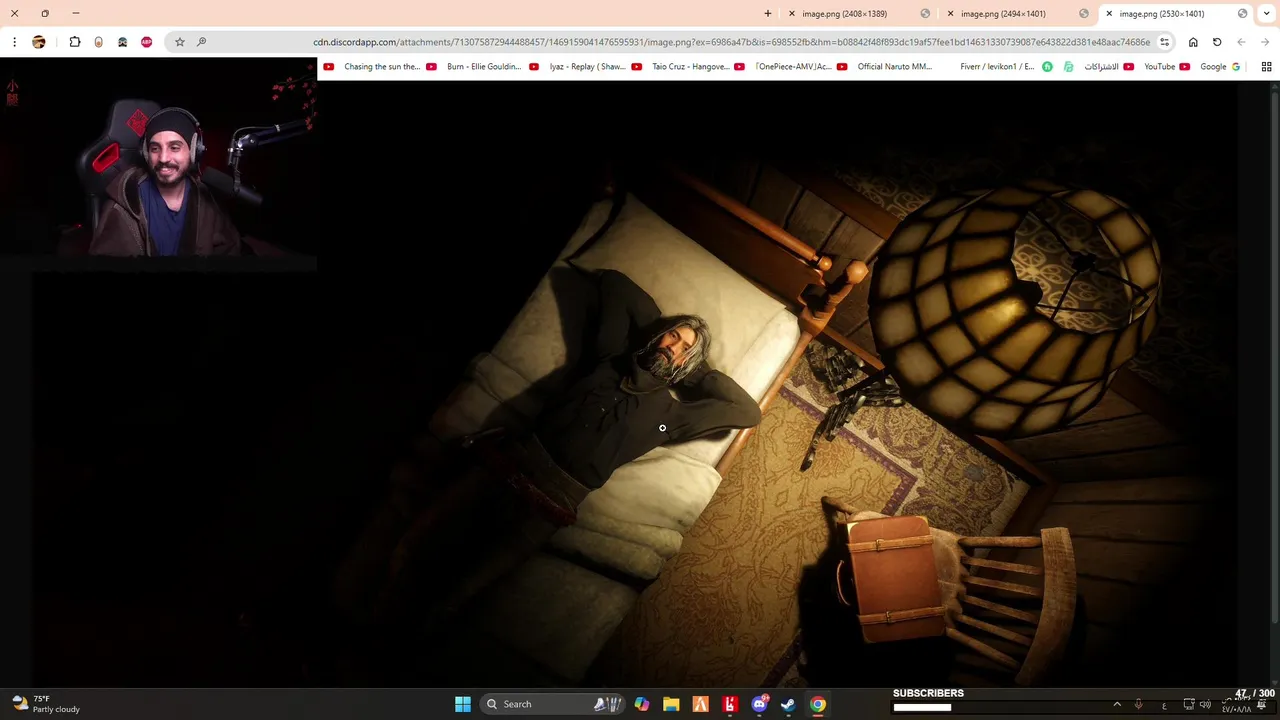1280x720 pixels.
Task: Open a new tab with plus button
Action: (768, 14)
